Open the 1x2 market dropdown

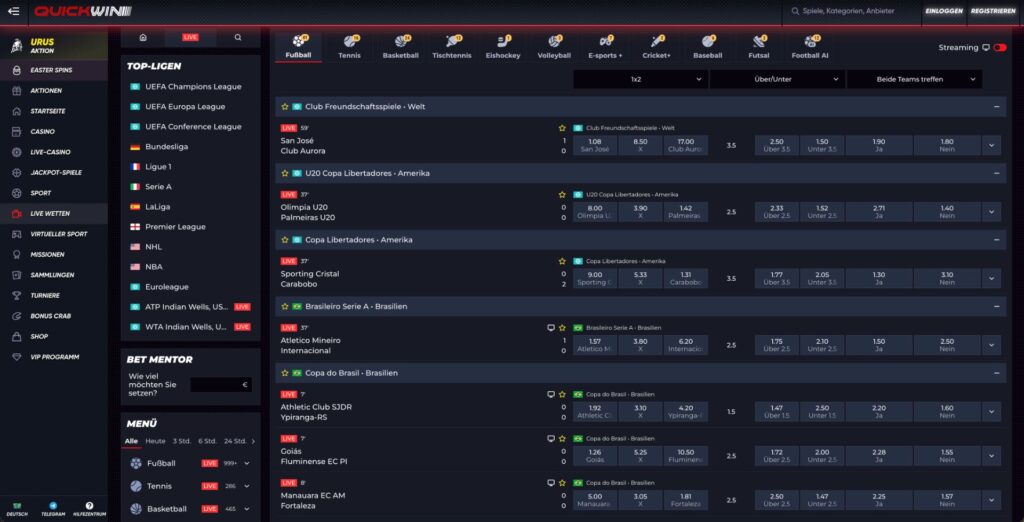640,79
